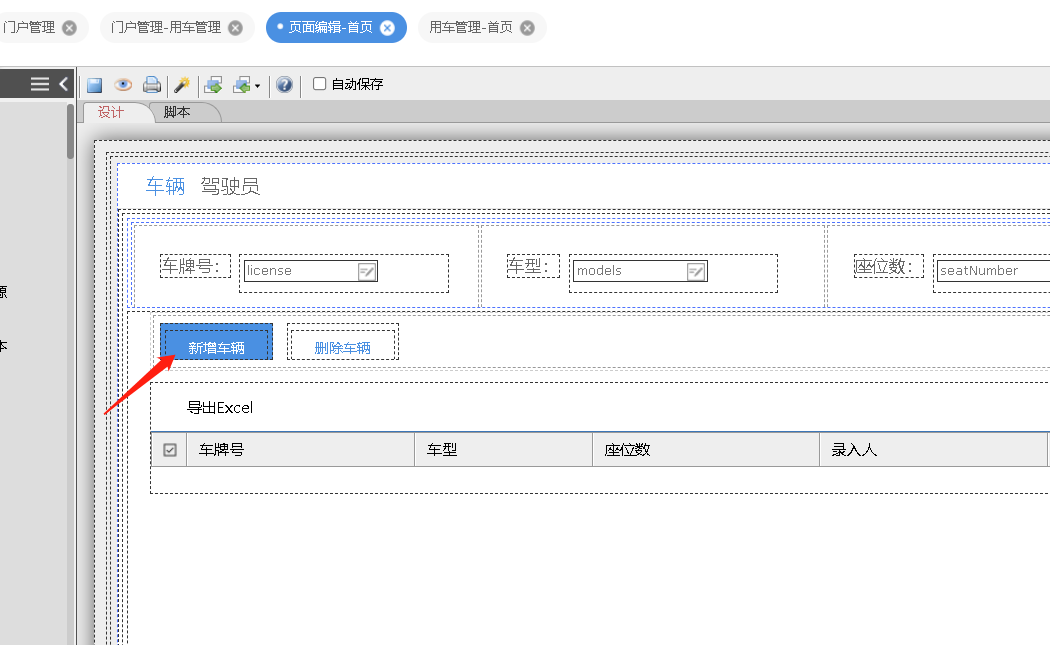Screen dimensions: 1050x645
Task: Click the 车型 table column header
Action: click(504, 449)
